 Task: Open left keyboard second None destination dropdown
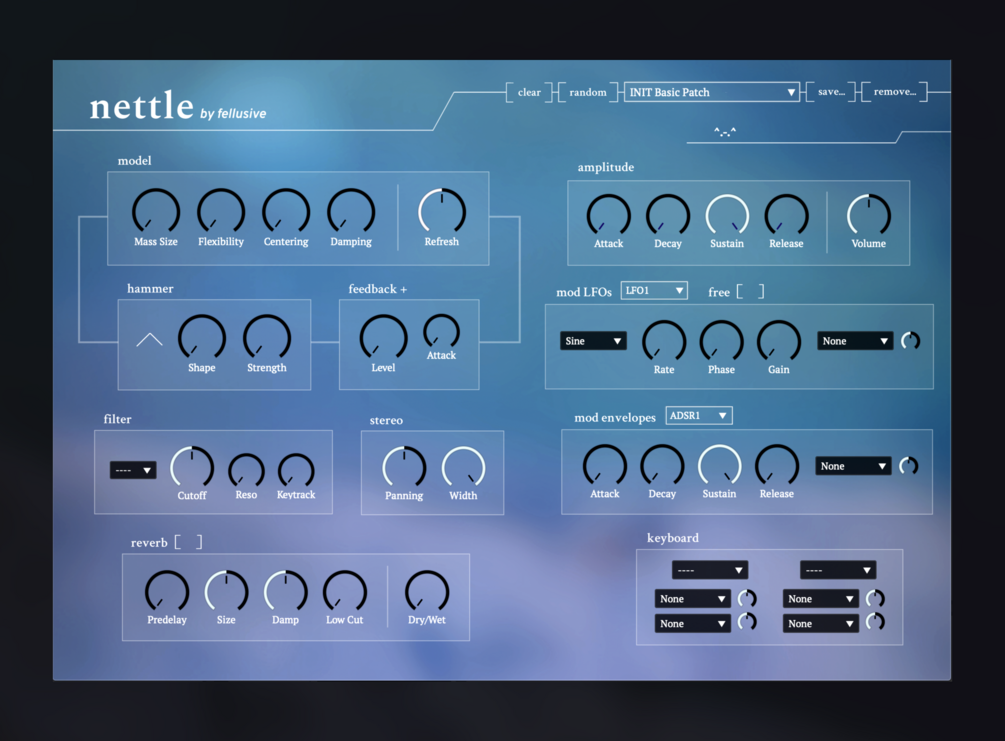coord(692,624)
